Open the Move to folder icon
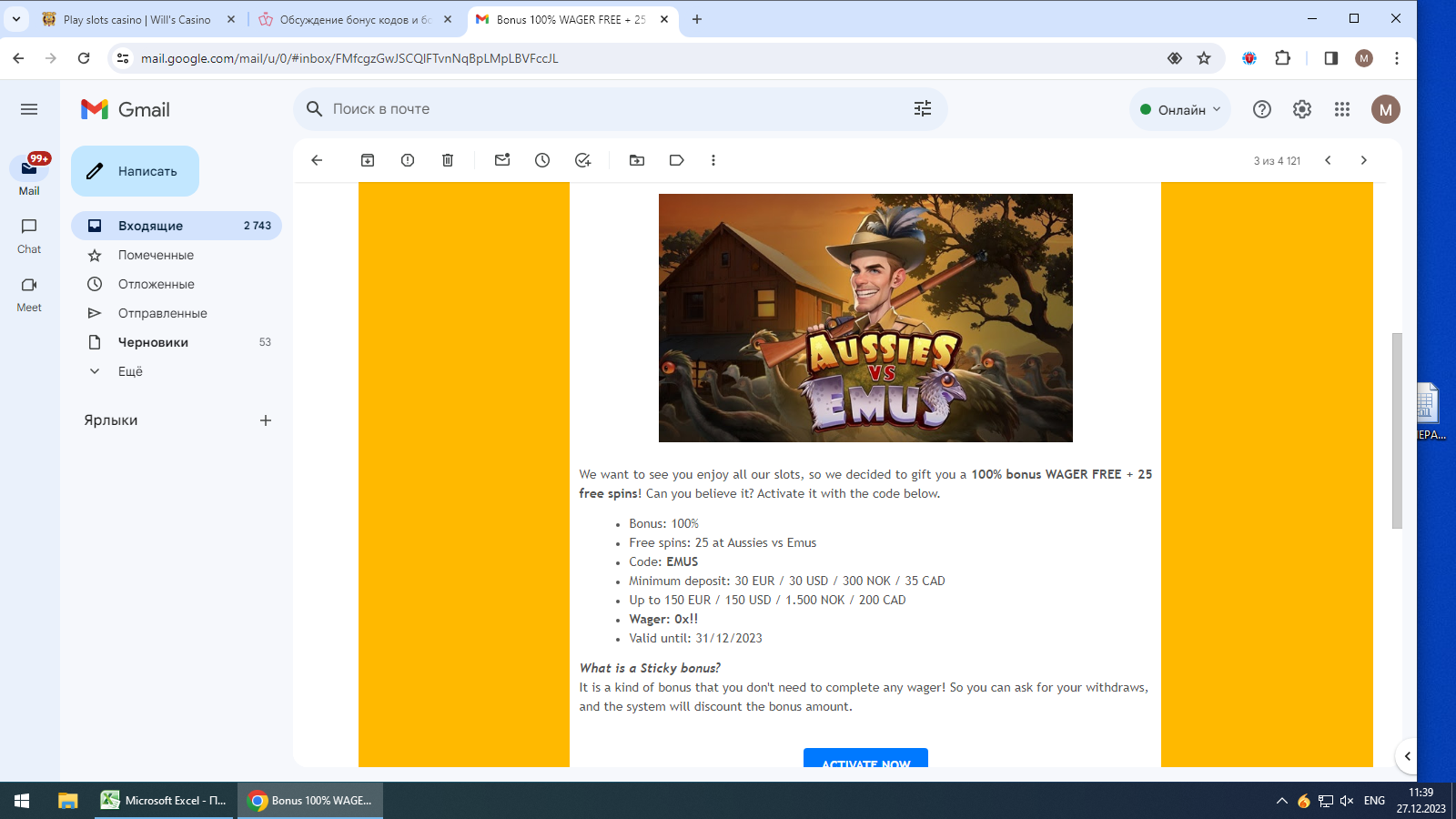 pyautogui.click(x=637, y=160)
